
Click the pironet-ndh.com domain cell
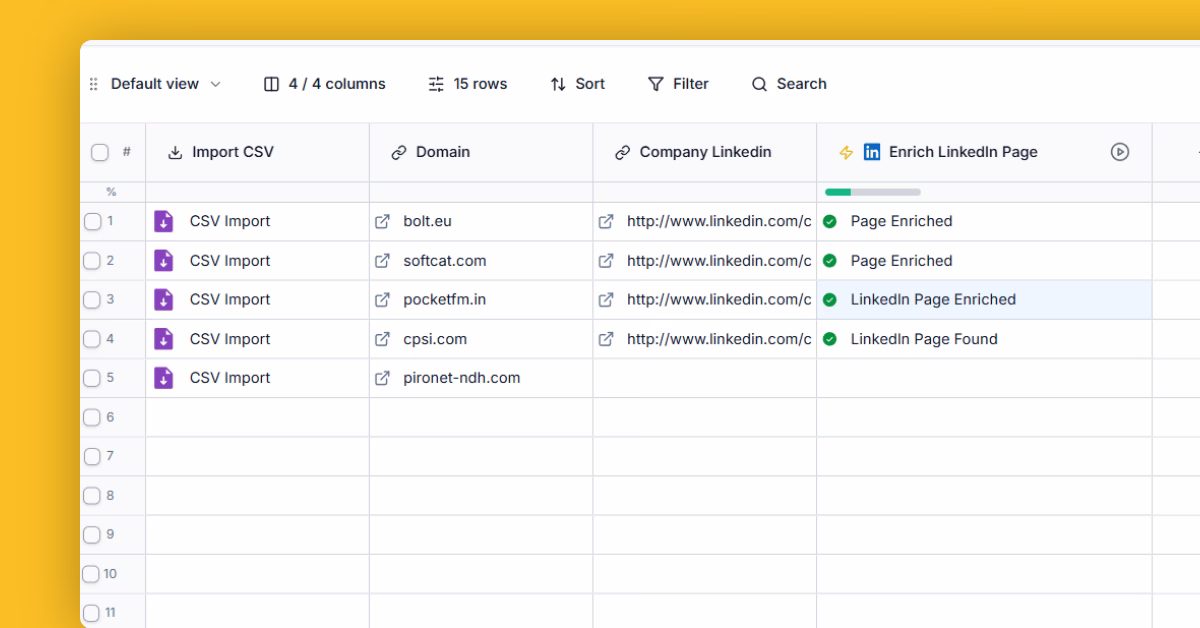(x=481, y=378)
